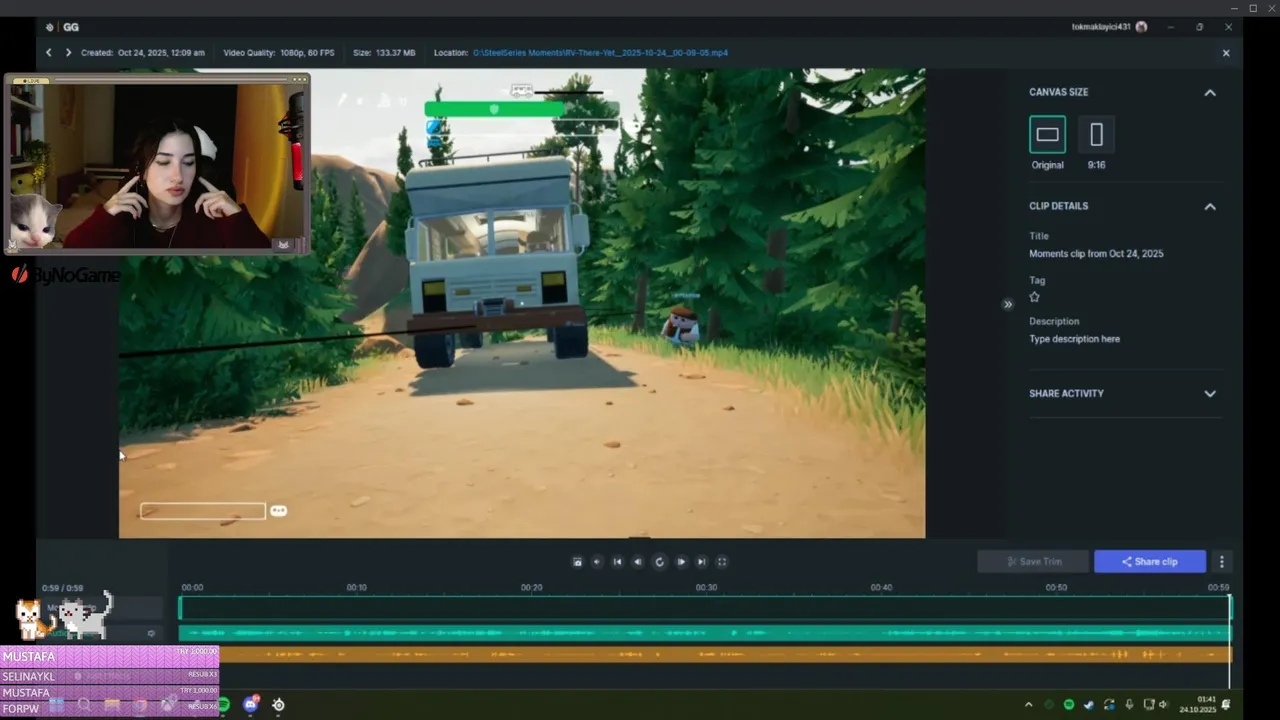This screenshot has height=720, width=1280.
Task: Expand the Share Activity section
Action: click(1210, 394)
